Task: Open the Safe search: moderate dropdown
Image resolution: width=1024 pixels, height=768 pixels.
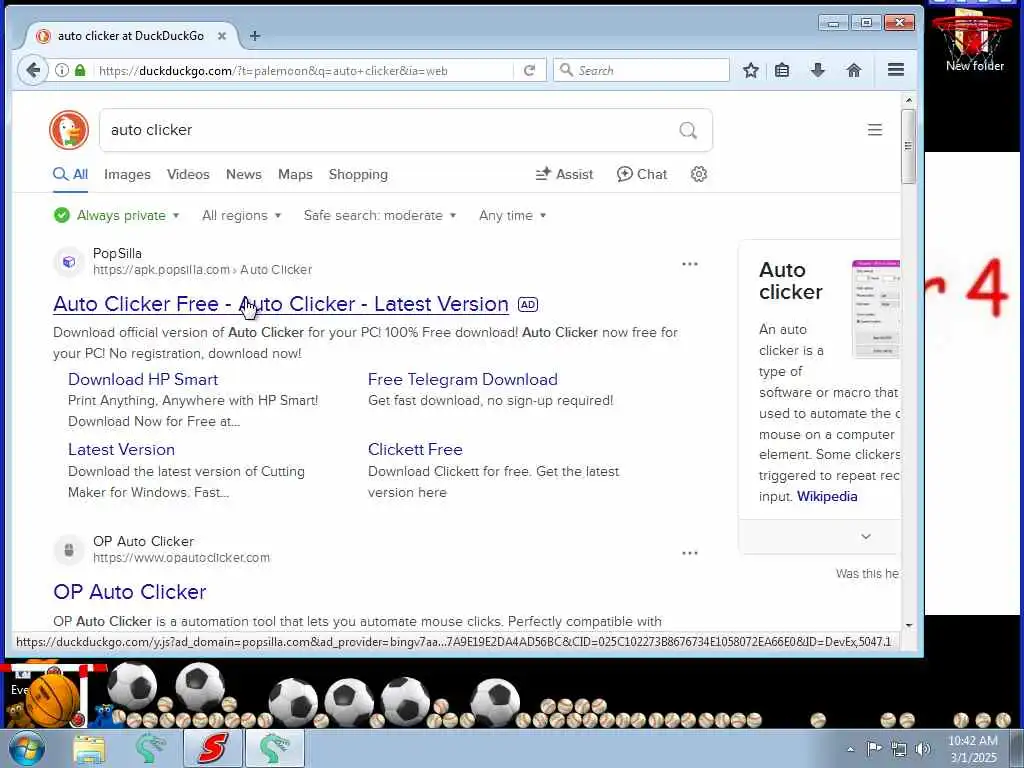Action: (379, 216)
